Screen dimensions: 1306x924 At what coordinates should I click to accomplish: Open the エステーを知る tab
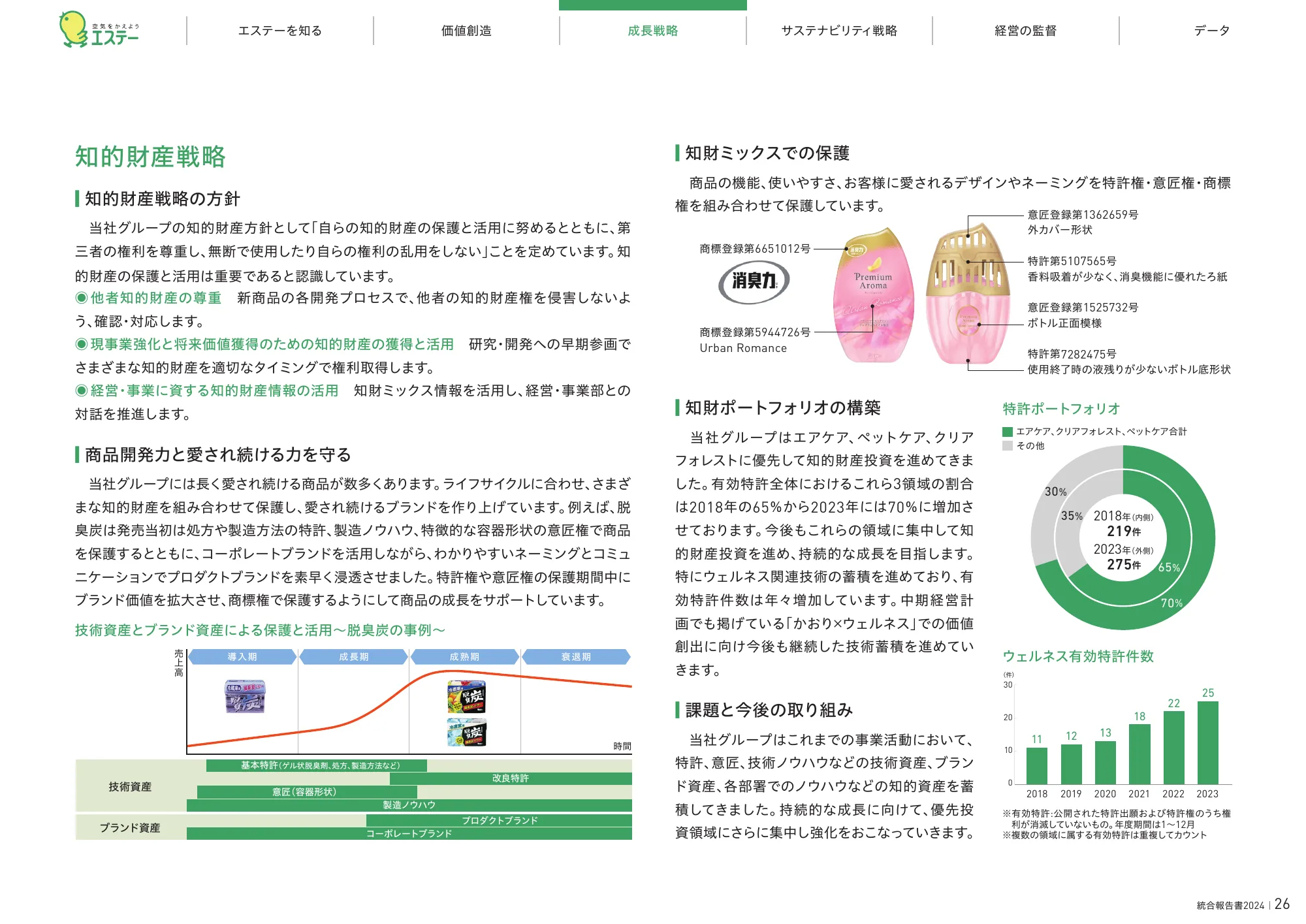pyautogui.click(x=280, y=31)
